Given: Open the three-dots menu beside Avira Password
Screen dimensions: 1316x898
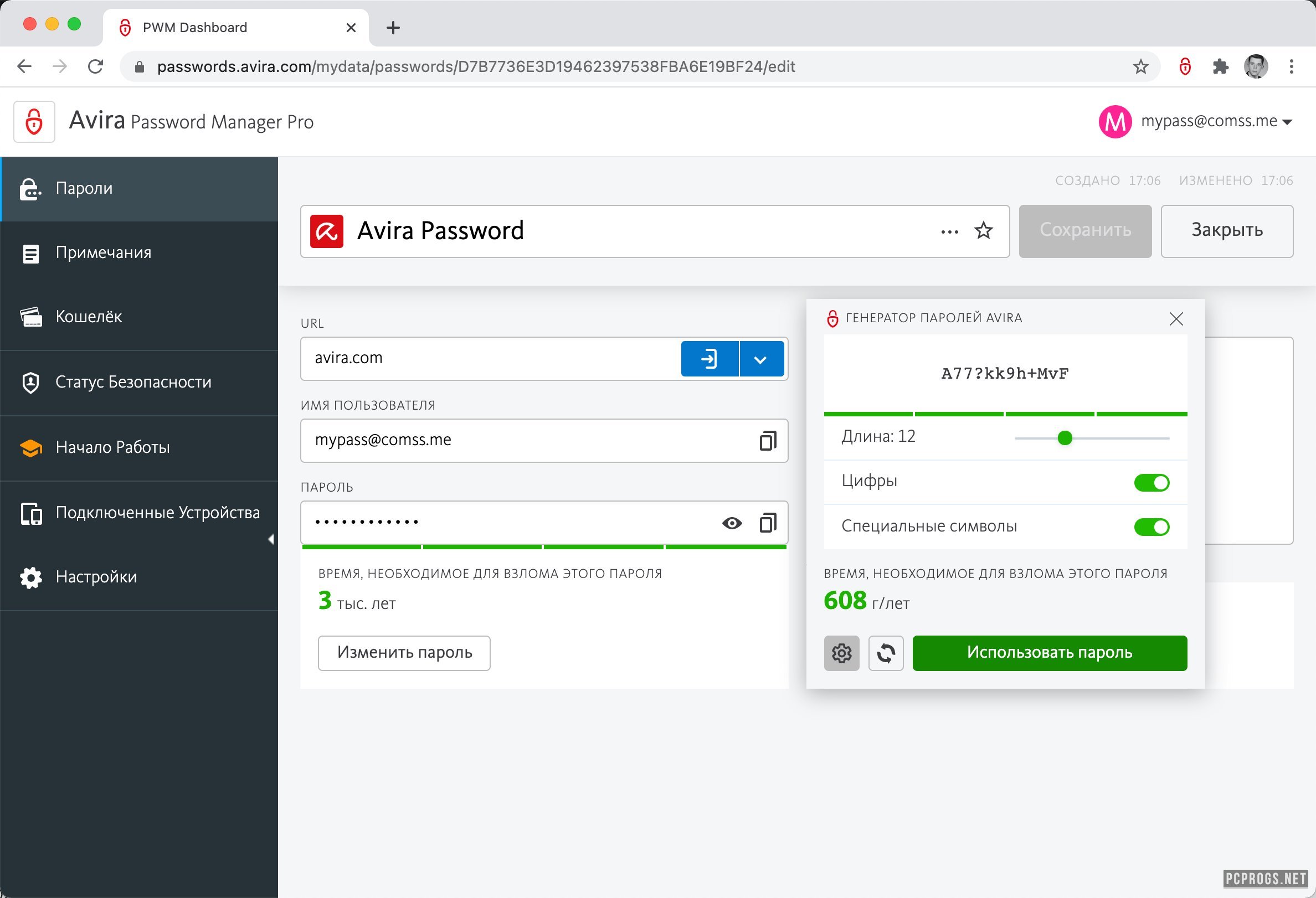Looking at the screenshot, I should (949, 231).
